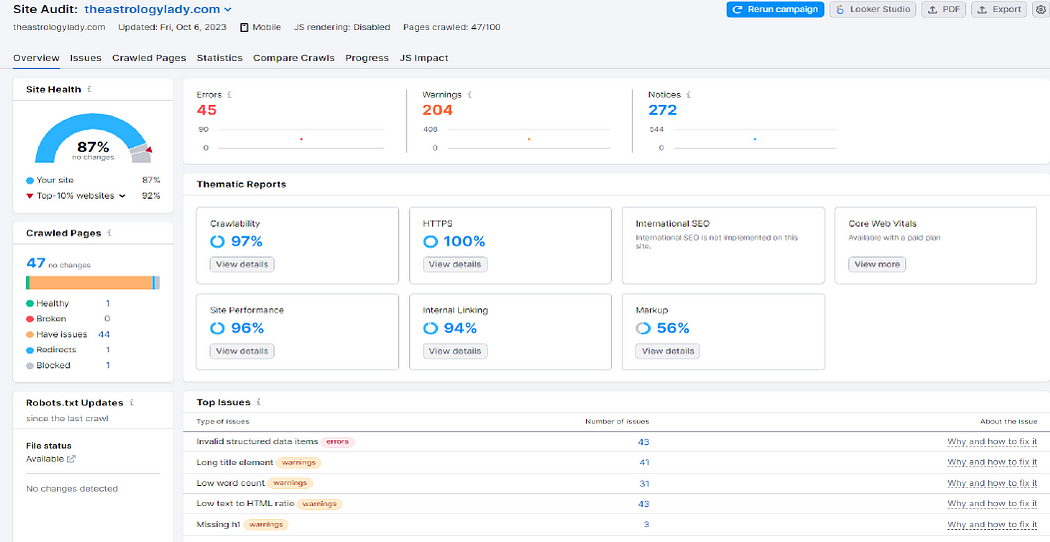Open external link icon next to Available
The image size is (1050, 542).
pyautogui.click(x=72, y=459)
